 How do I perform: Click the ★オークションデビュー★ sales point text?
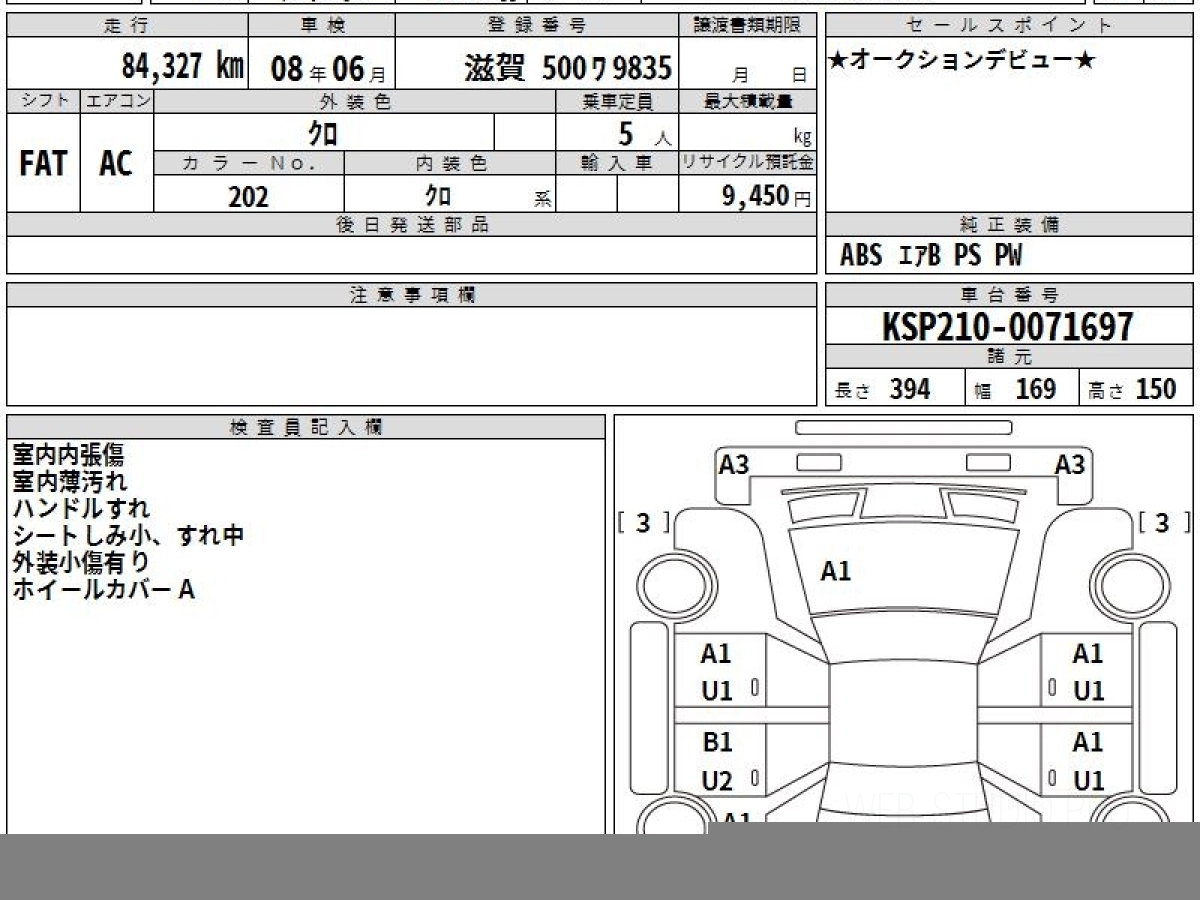coord(961,61)
